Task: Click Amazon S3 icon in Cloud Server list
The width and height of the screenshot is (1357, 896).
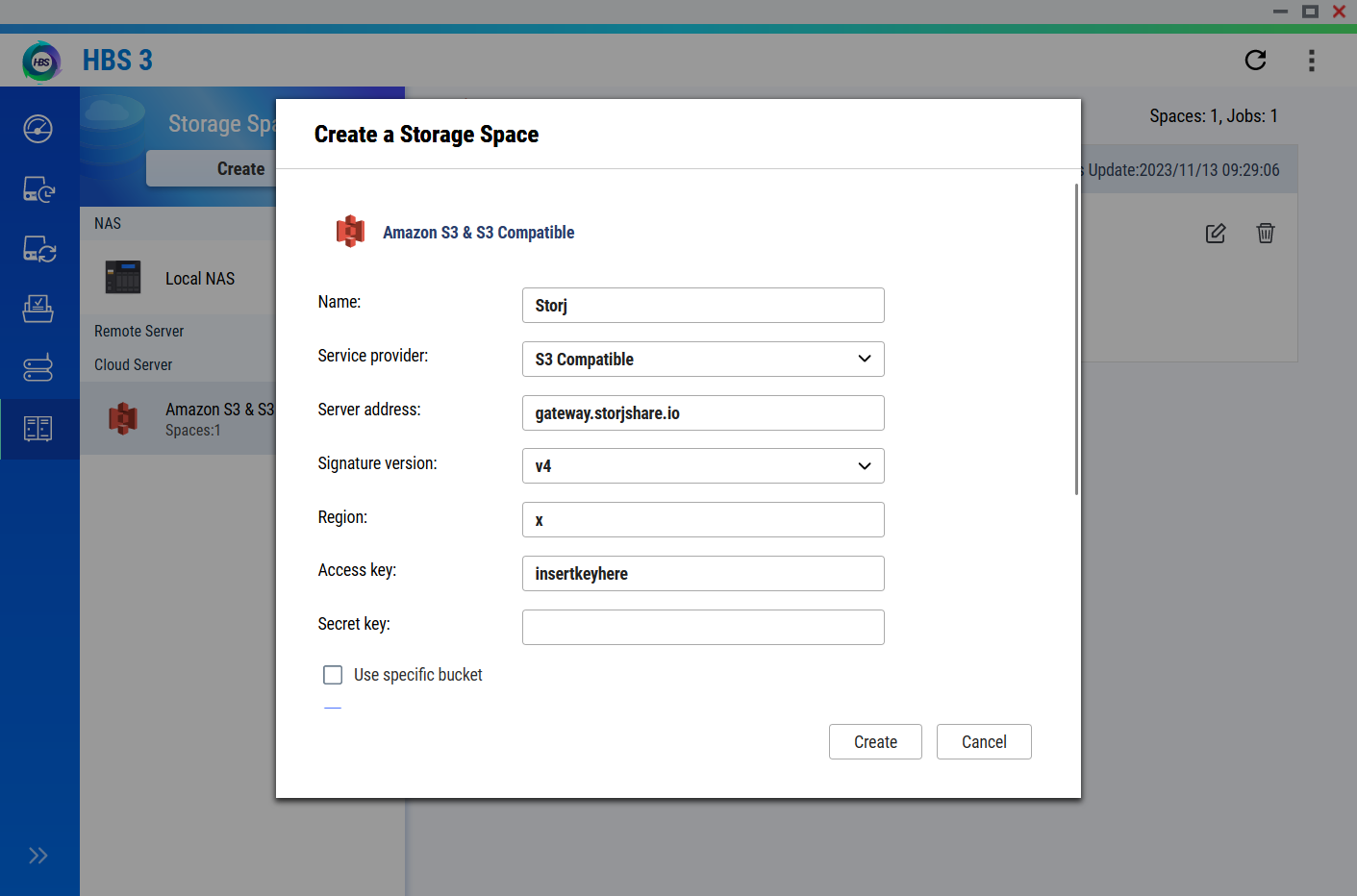Action: coord(123,419)
